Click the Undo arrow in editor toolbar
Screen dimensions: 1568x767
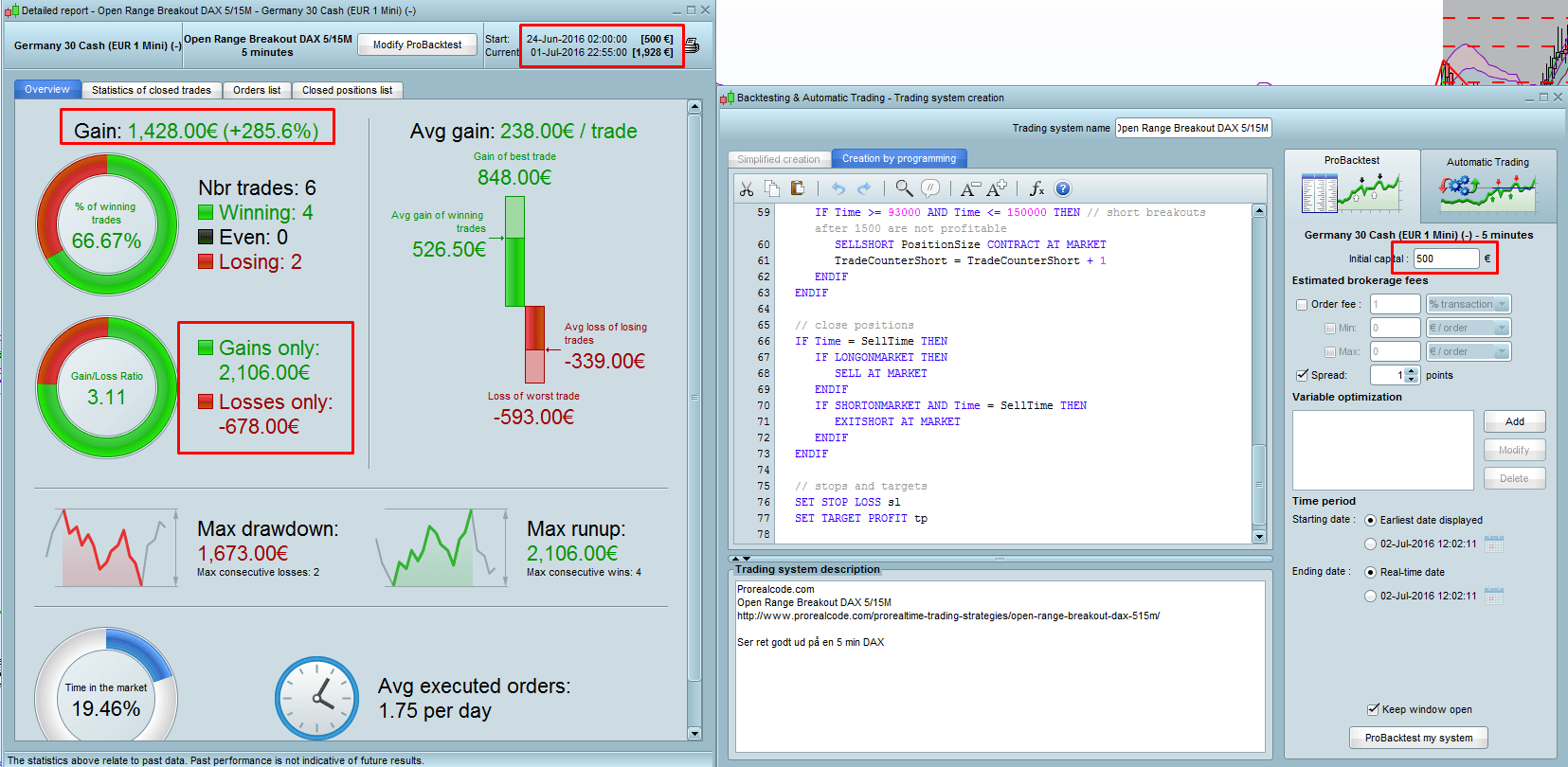pyautogui.click(x=838, y=188)
